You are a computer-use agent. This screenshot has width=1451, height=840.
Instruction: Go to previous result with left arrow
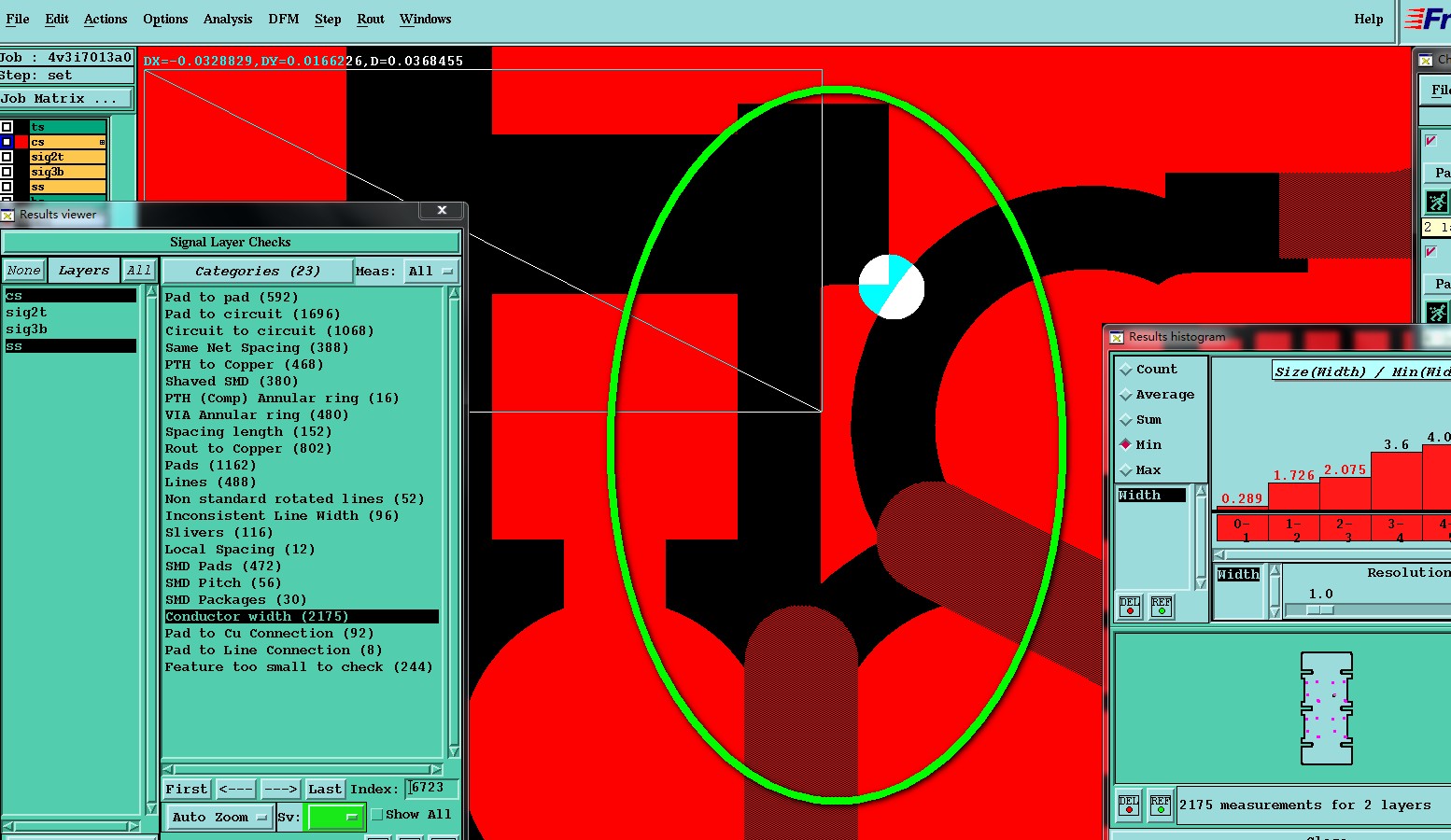point(236,790)
